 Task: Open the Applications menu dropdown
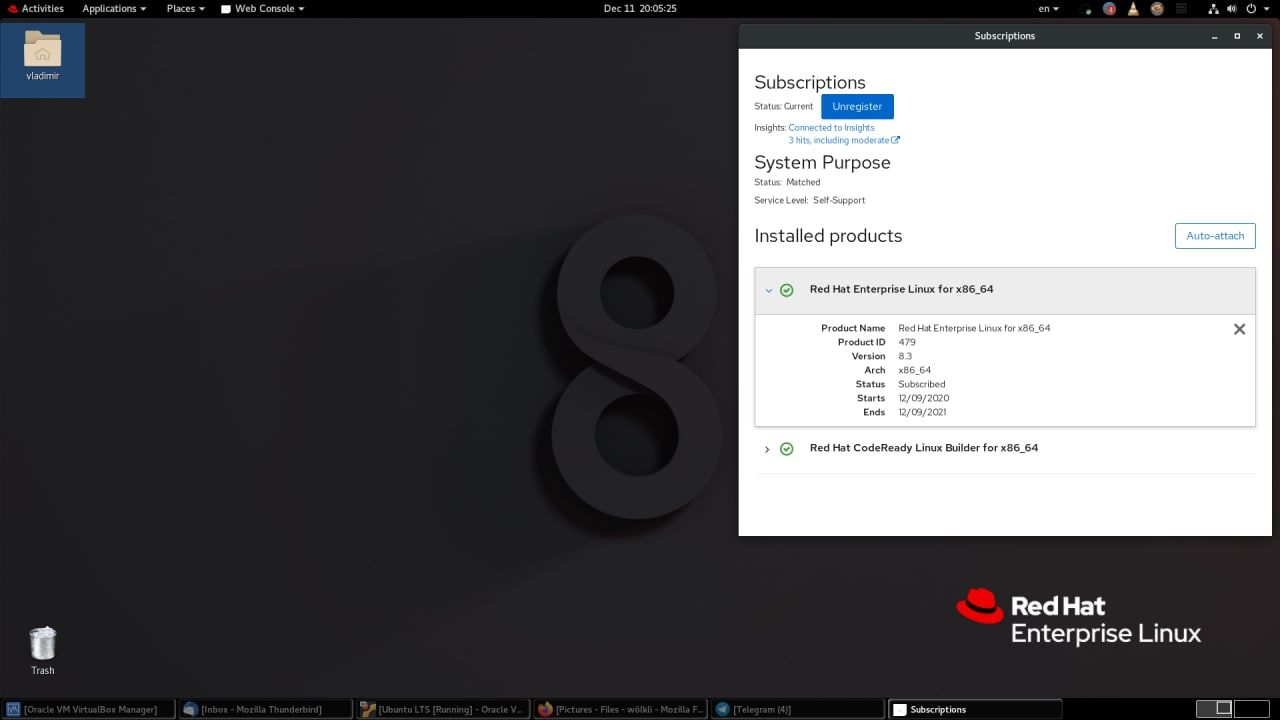click(114, 8)
